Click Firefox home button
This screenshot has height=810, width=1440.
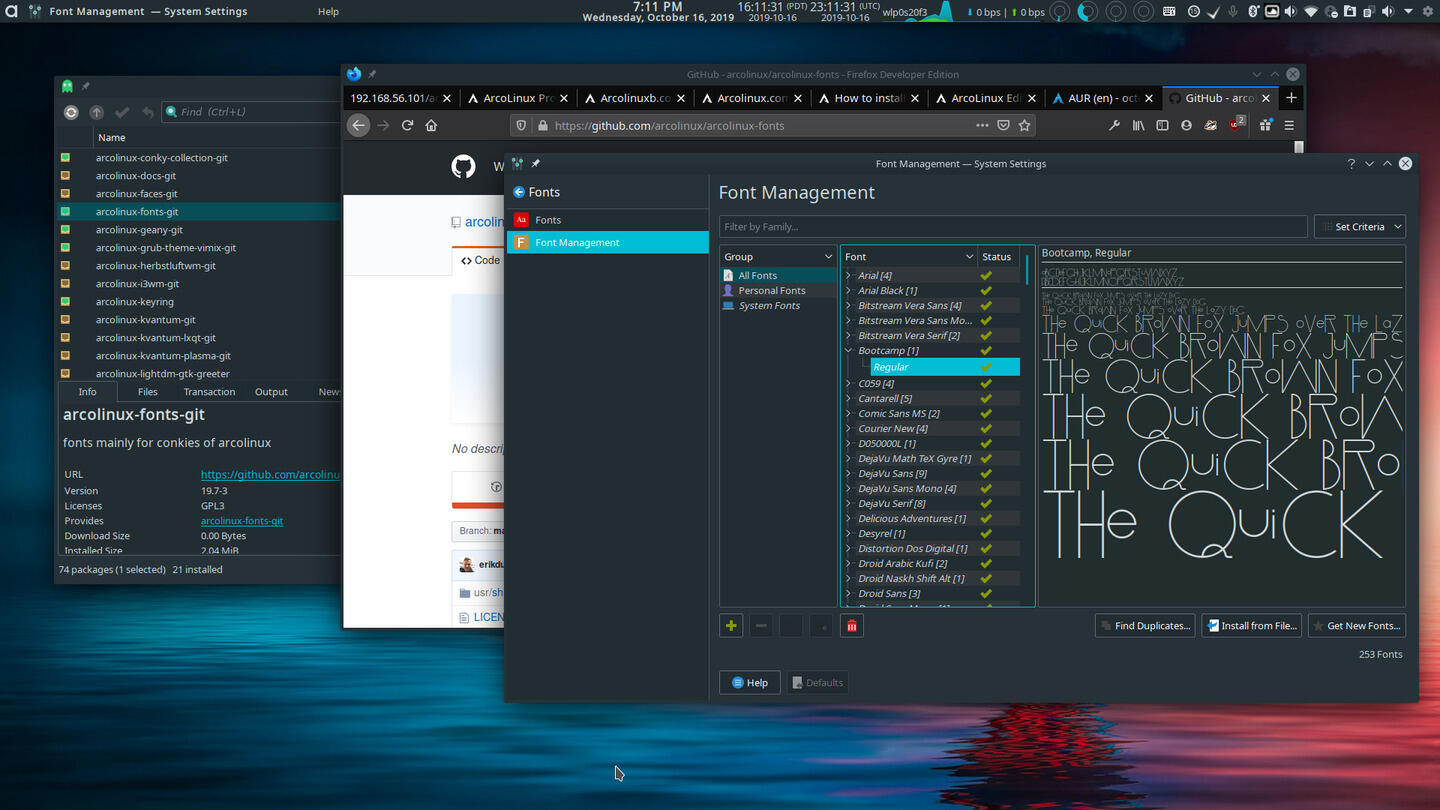431,125
